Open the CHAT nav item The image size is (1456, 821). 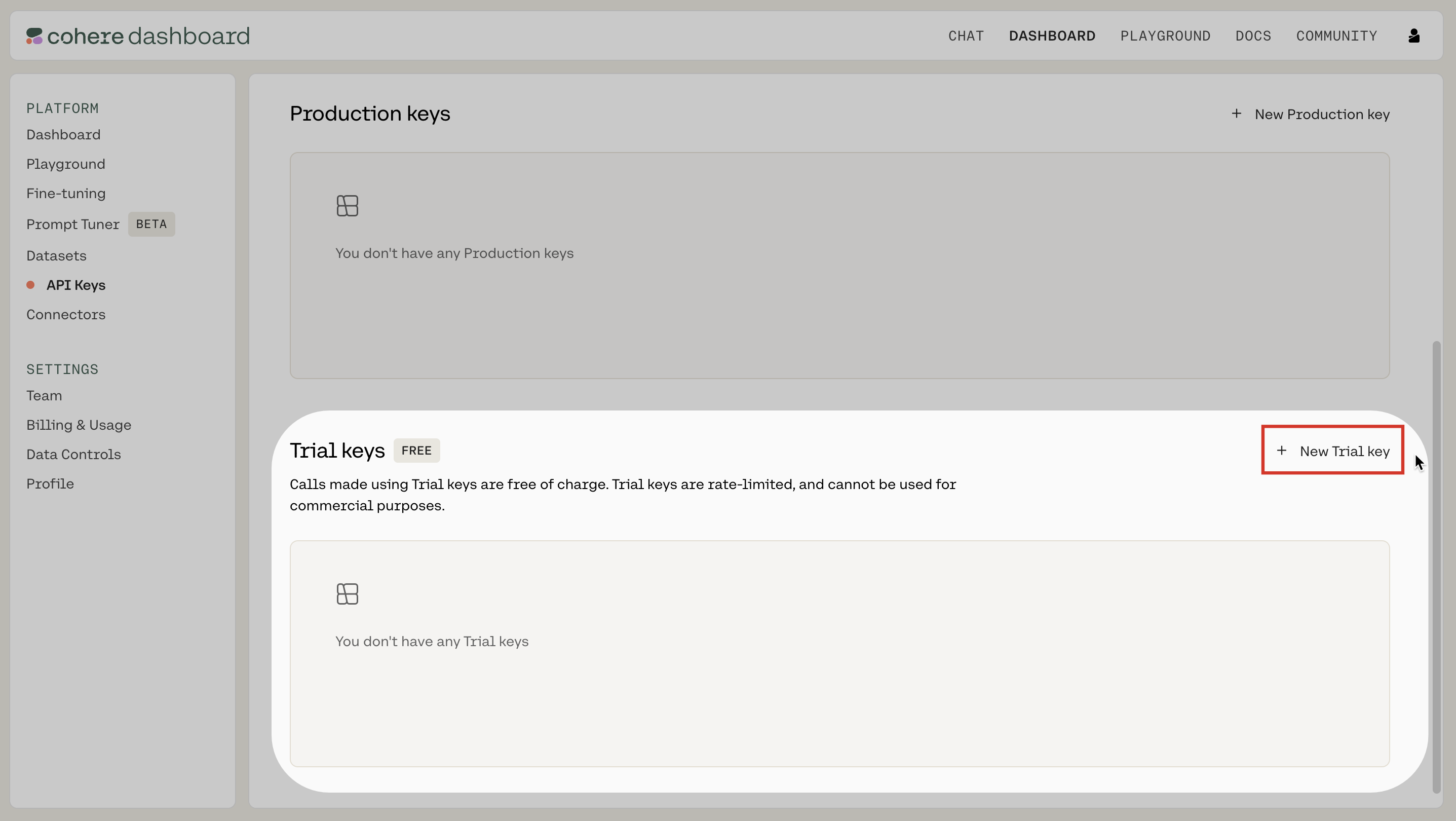pos(966,36)
